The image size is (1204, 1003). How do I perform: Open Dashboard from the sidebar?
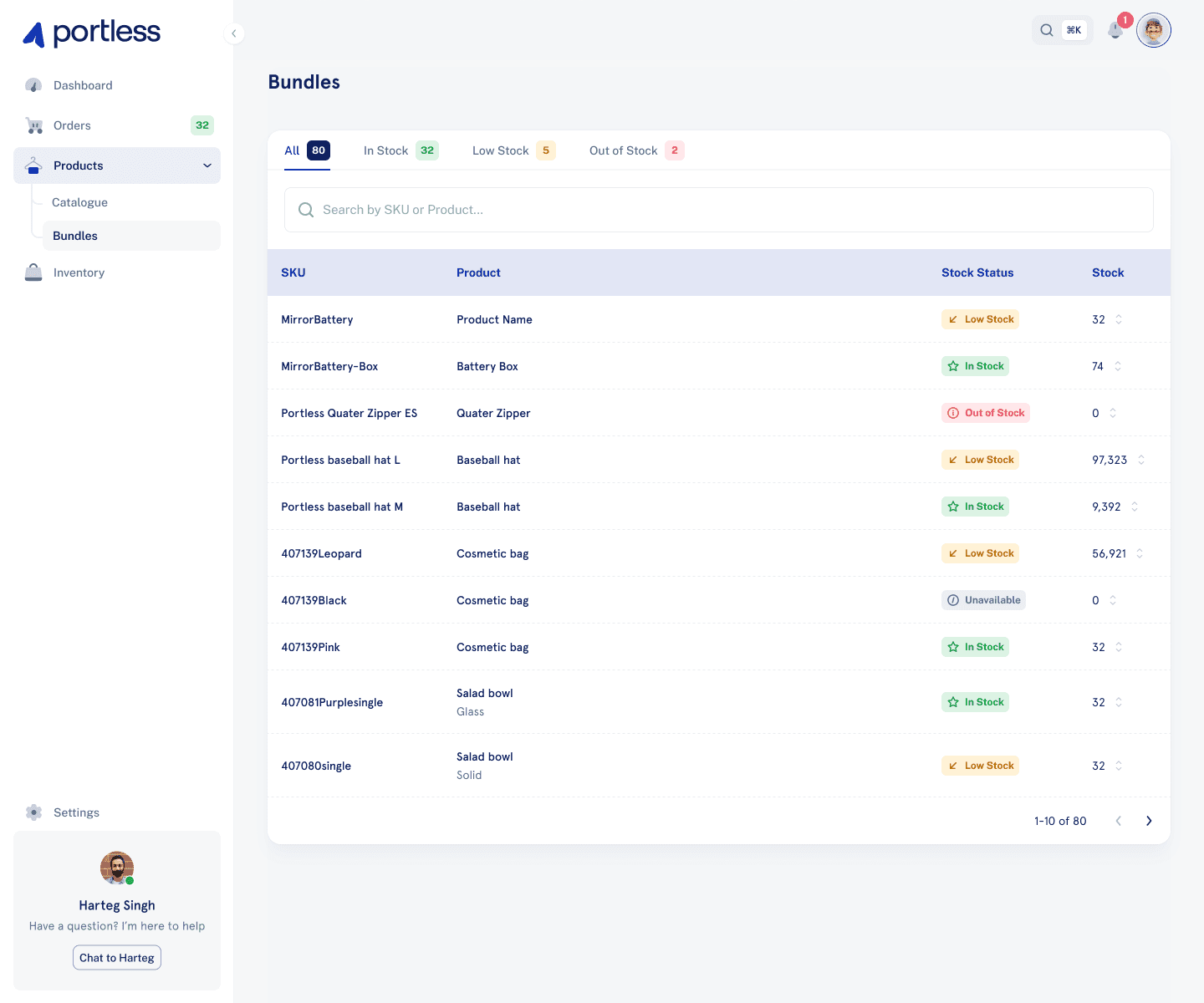click(x=117, y=85)
